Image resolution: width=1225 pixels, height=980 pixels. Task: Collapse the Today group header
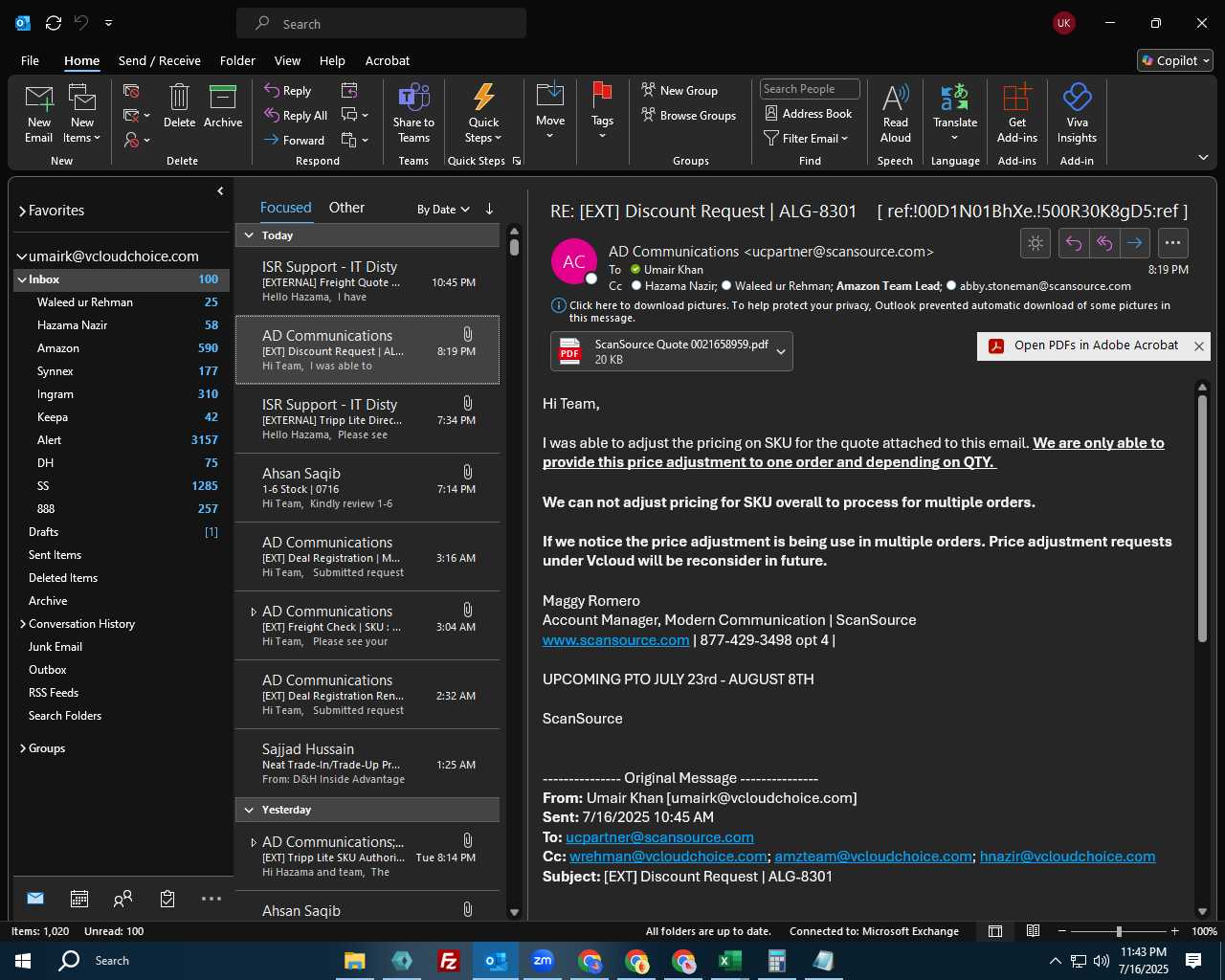pos(249,235)
